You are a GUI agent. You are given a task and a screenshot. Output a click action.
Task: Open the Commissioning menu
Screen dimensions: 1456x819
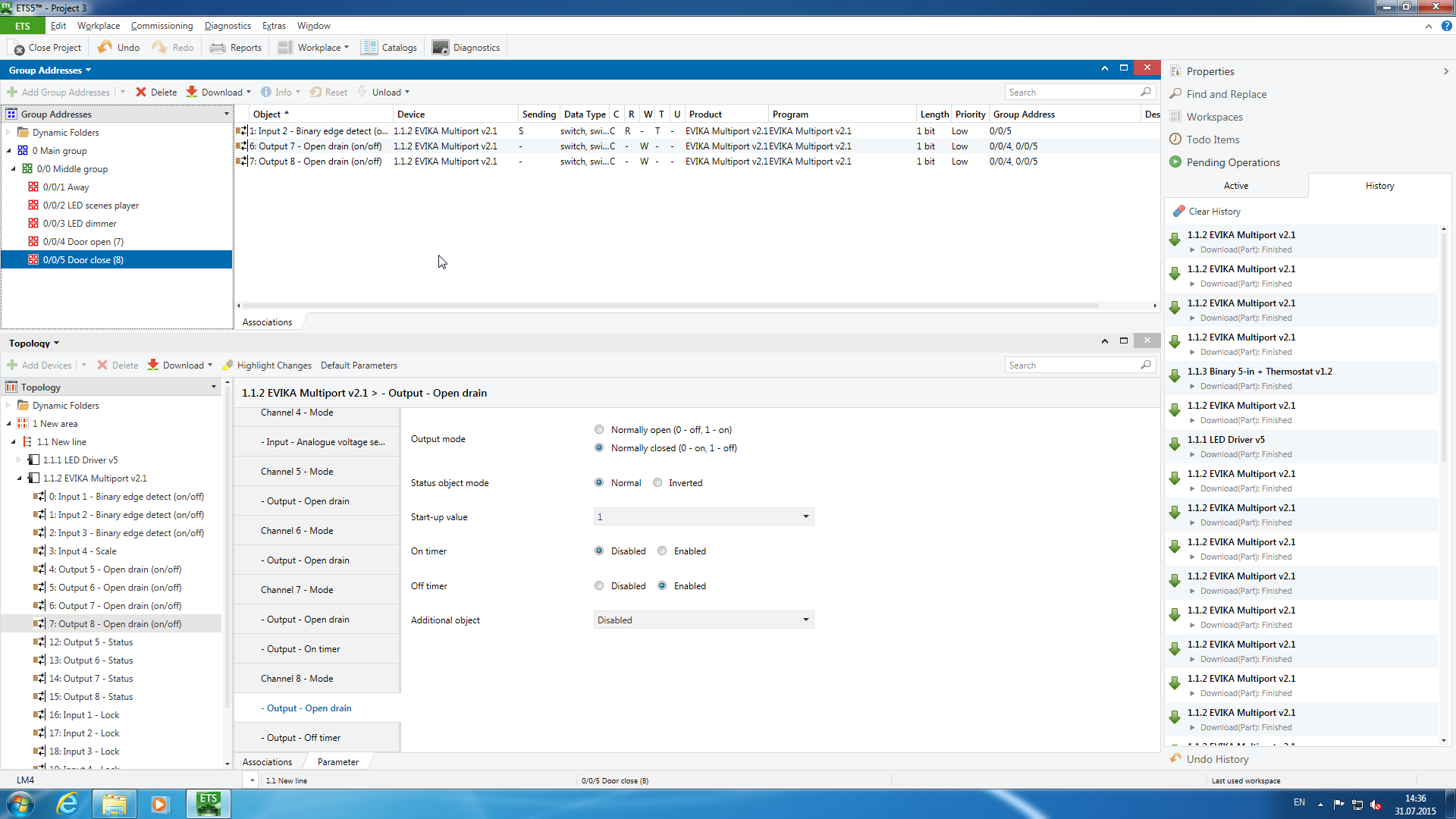[162, 25]
